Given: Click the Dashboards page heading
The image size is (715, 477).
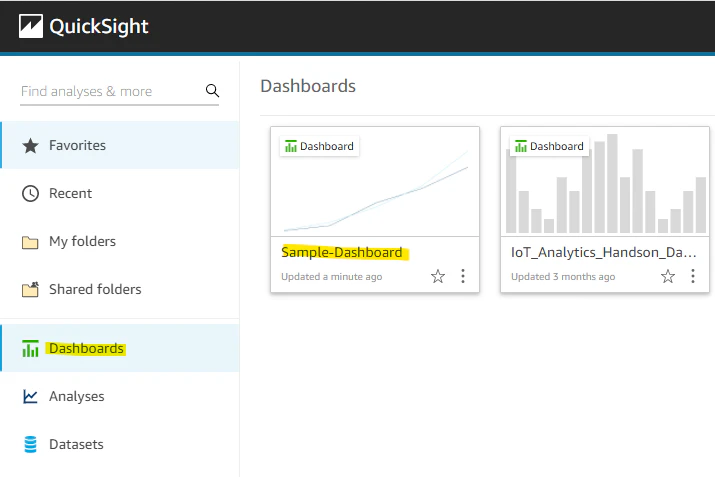Looking at the screenshot, I should [x=308, y=86].
